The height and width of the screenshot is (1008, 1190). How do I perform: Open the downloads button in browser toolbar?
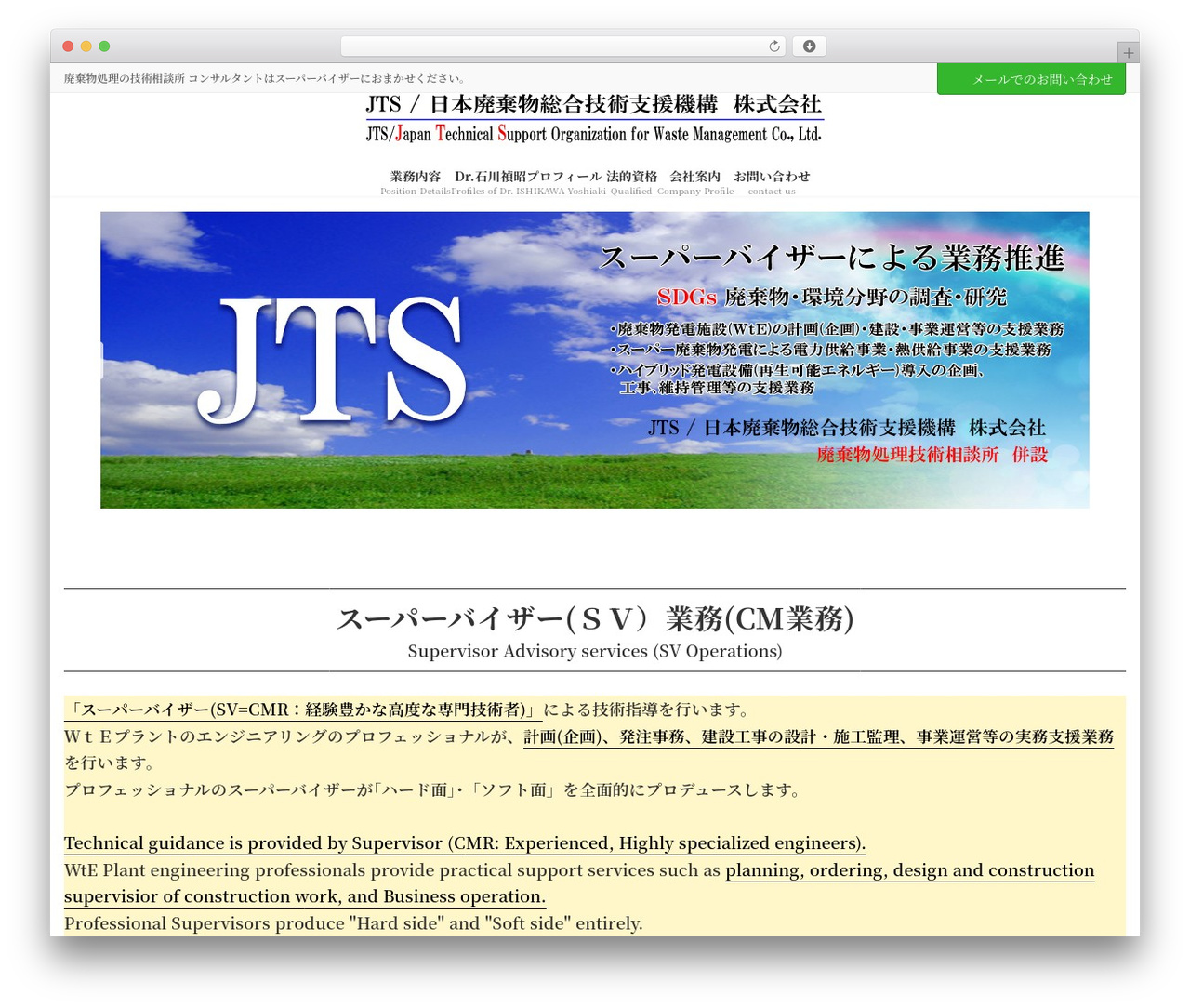pos(809,46)
